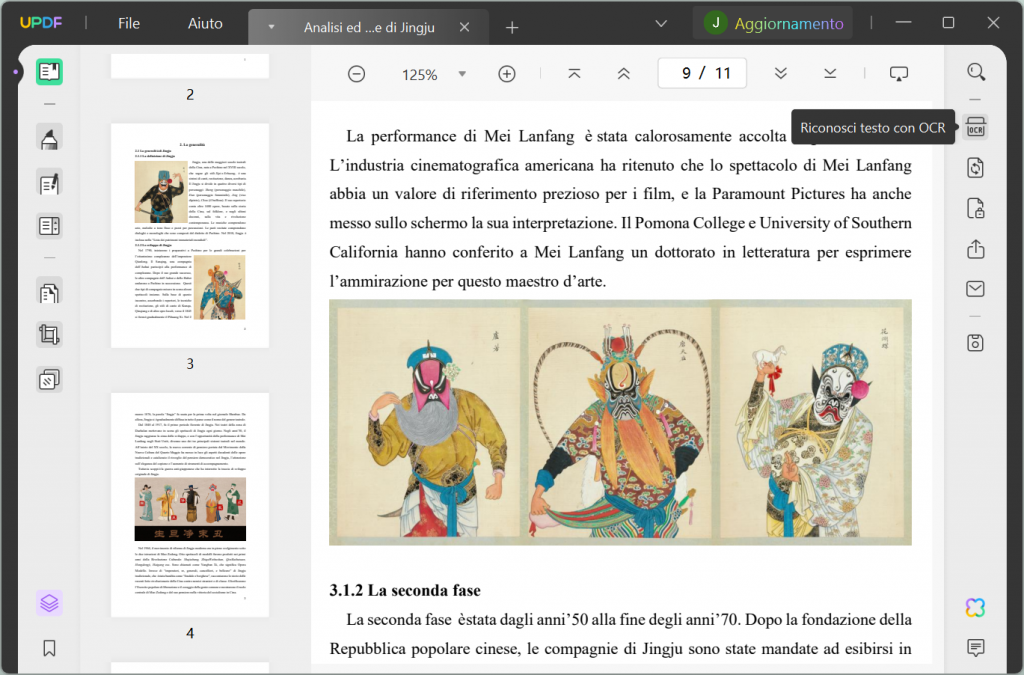Toggle the bookmarks panel
This screenshot has width=1024, height=675.
[x=49, y=648]
